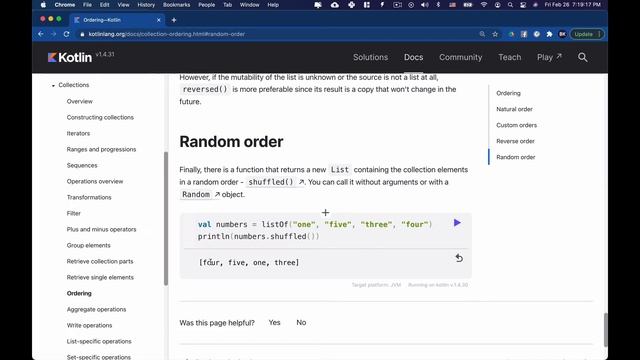Jump to Custom orders section
Screen dimensions: 640x360
(x=516, y=125)
